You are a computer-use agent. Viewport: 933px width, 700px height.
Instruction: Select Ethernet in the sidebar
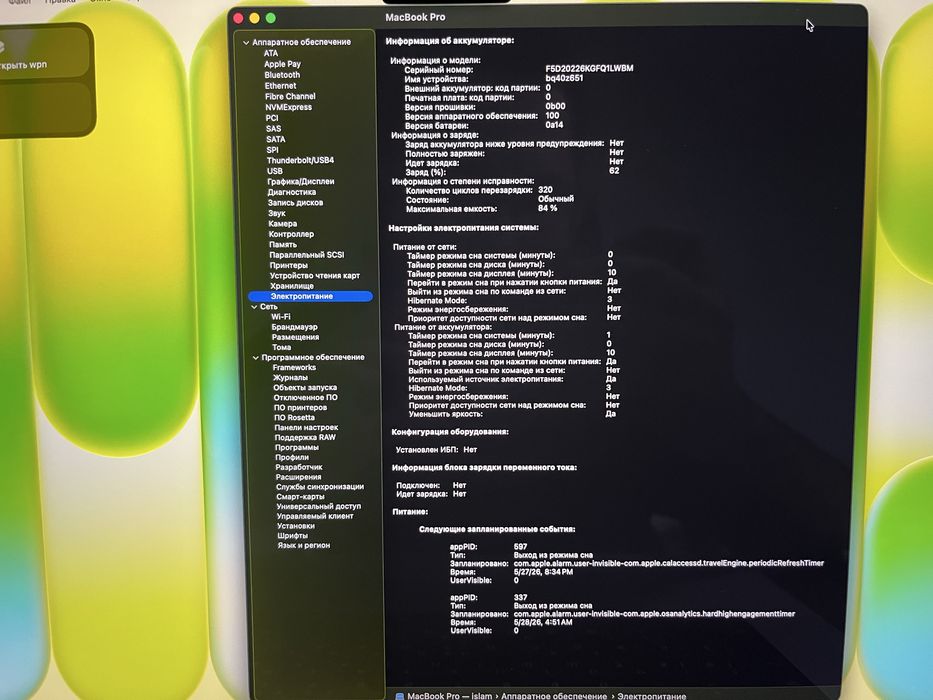pos(280,86)
